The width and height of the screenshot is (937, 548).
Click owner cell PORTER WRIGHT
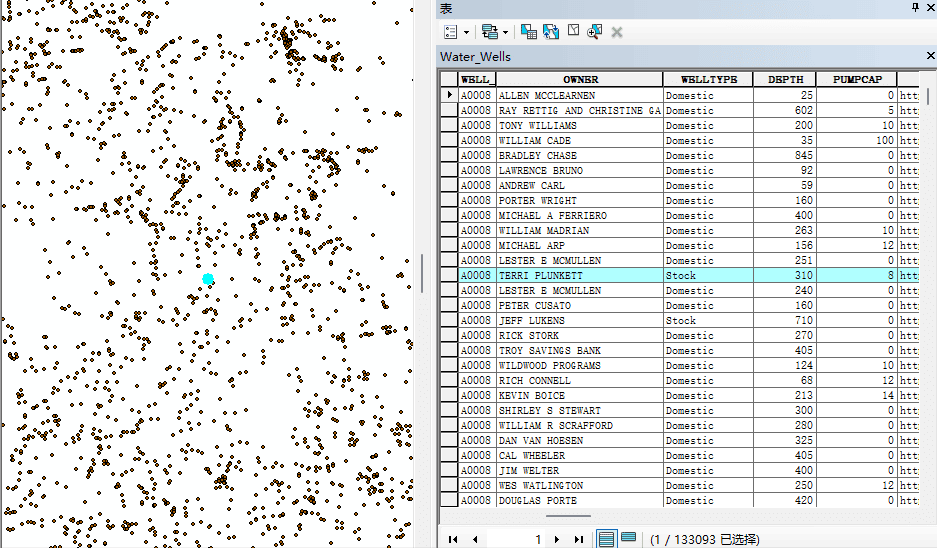click(x=580, y=200)
